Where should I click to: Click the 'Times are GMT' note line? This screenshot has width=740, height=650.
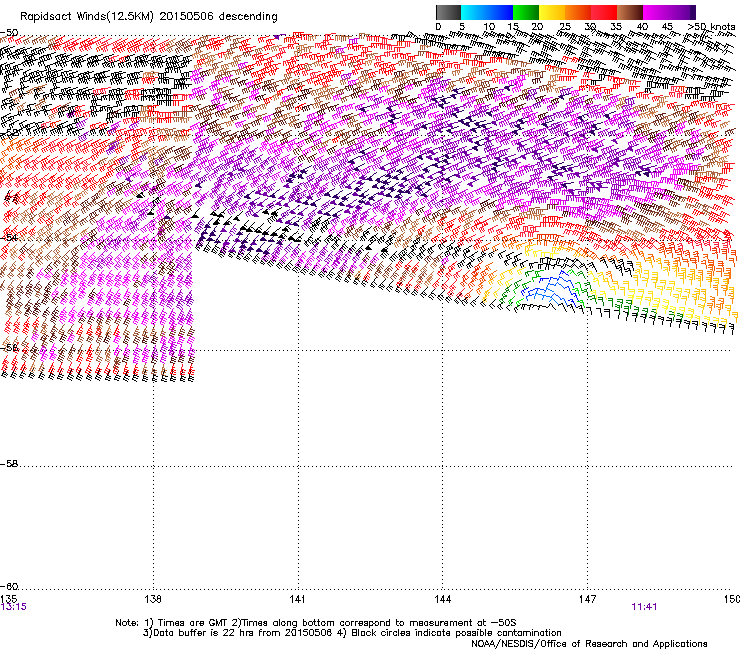pos(316,623)
